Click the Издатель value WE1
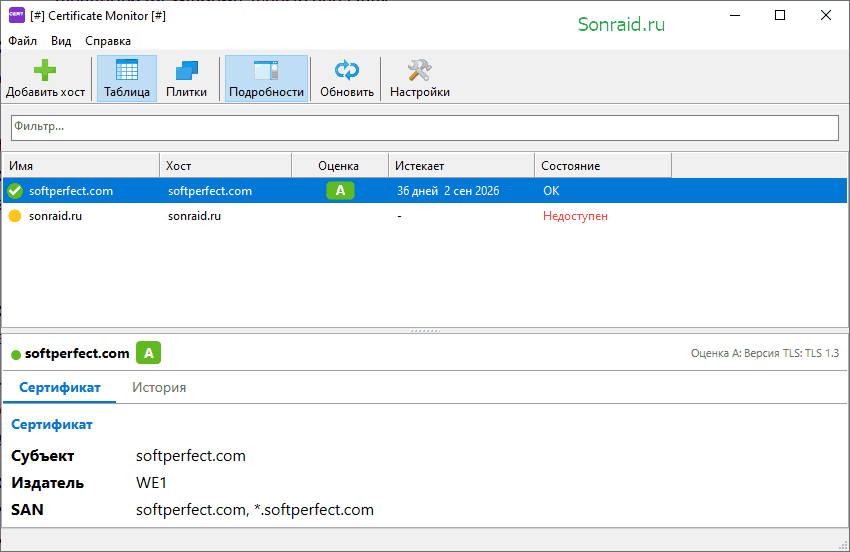 (x=151, y=483)
